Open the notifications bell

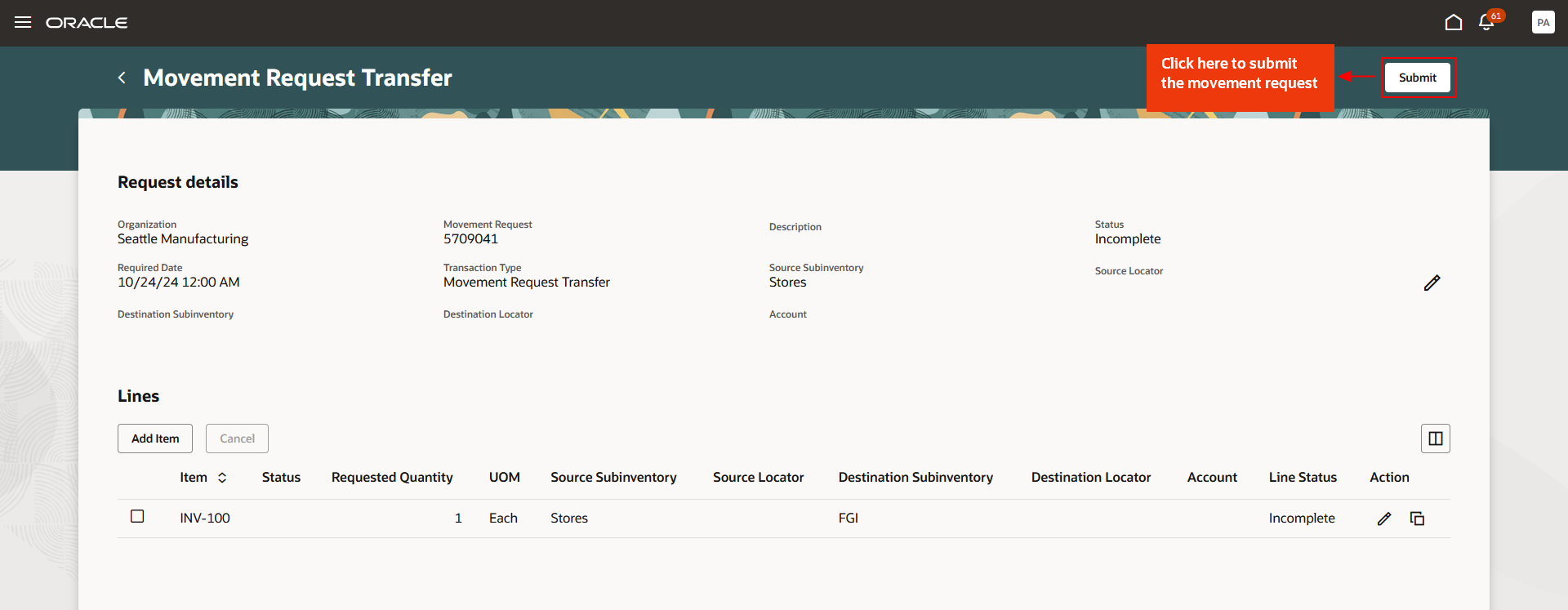(1486, 22)
